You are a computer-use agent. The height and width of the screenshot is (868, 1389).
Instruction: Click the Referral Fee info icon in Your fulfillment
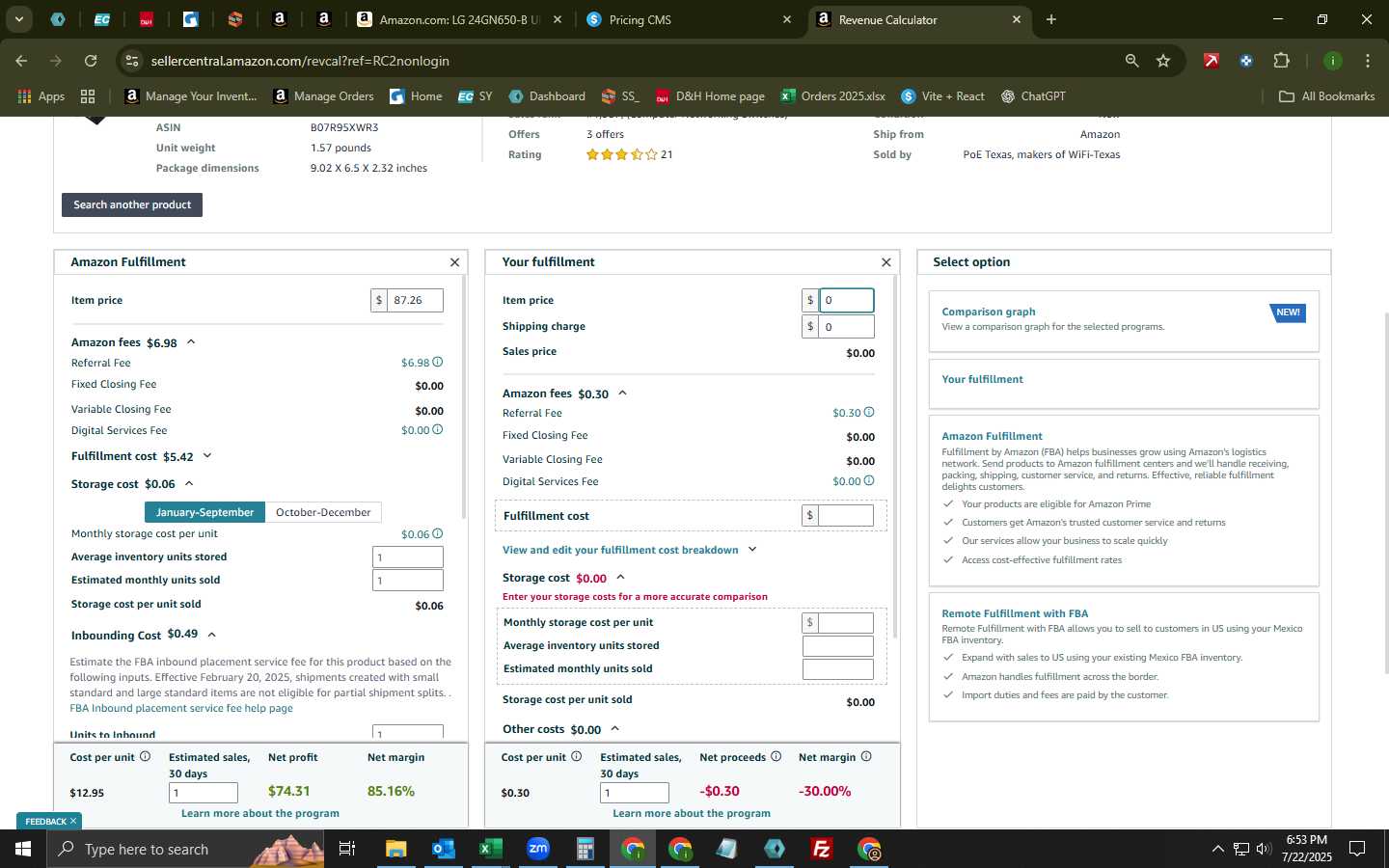point(869,413)
